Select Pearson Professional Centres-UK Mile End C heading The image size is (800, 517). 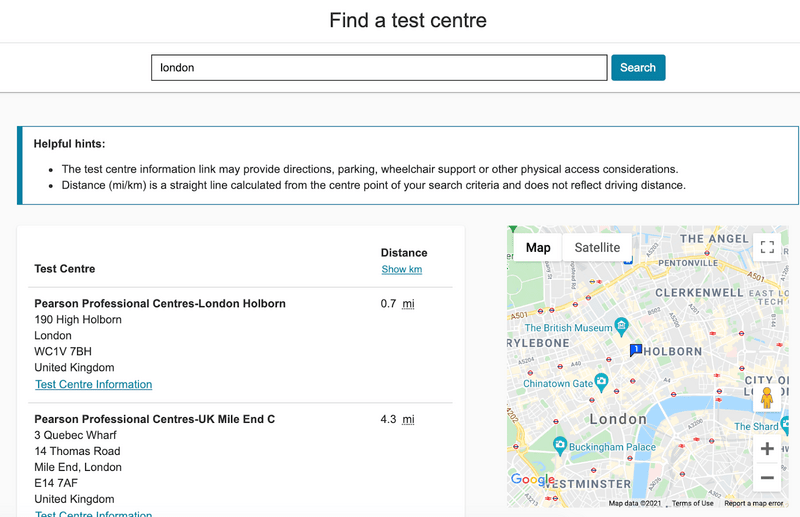[x=155, y=419]
